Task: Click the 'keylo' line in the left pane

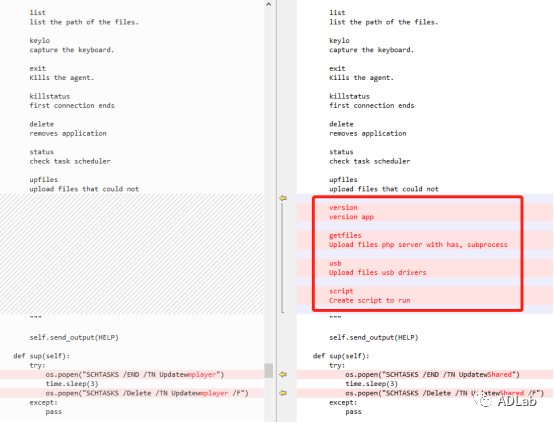Action: point(40,40)
